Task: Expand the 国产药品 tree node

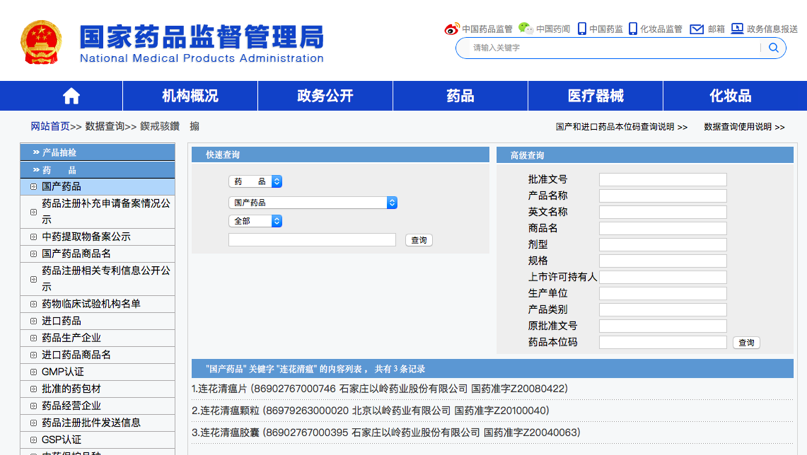Action: (33, 187)
